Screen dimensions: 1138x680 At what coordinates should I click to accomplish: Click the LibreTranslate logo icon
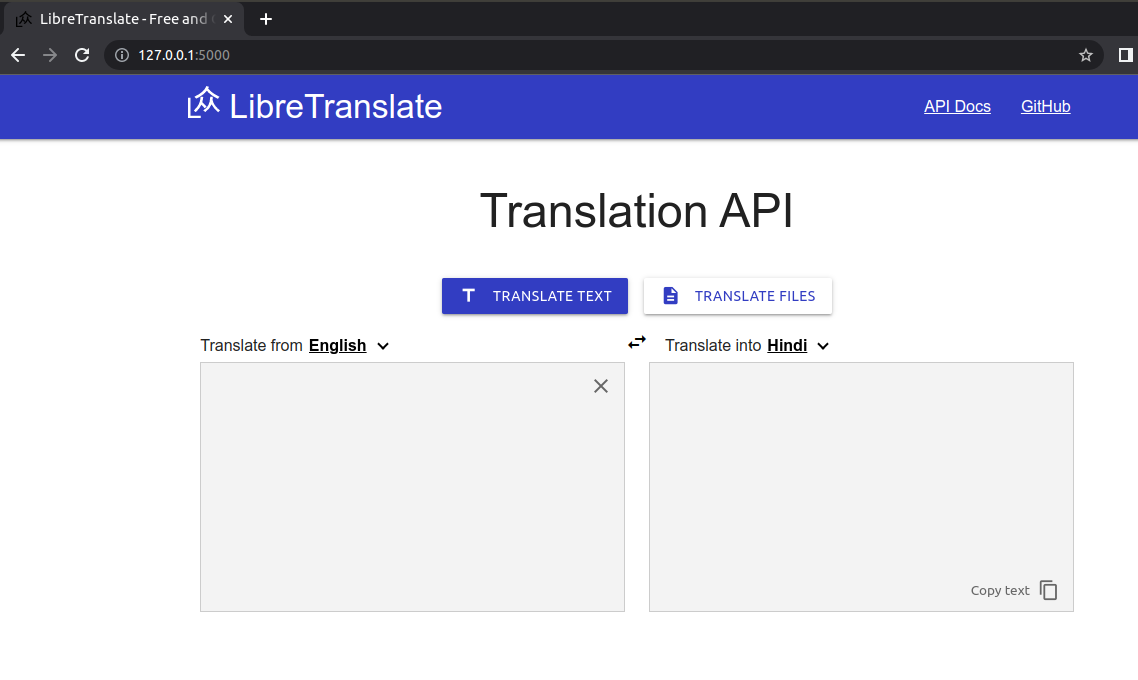click(203, 103)
